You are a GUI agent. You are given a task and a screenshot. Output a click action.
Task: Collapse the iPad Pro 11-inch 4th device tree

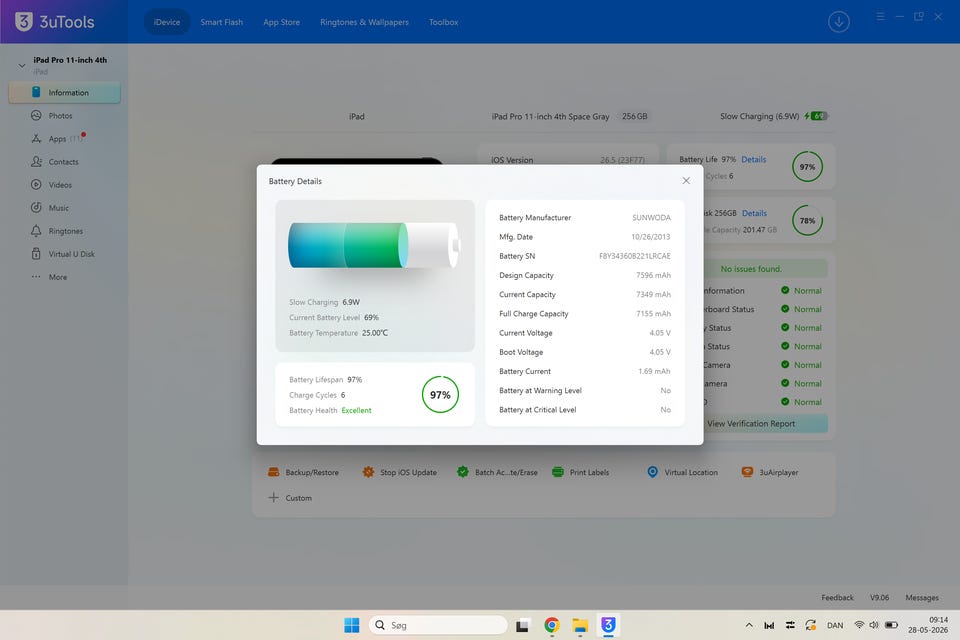(21, 65)
